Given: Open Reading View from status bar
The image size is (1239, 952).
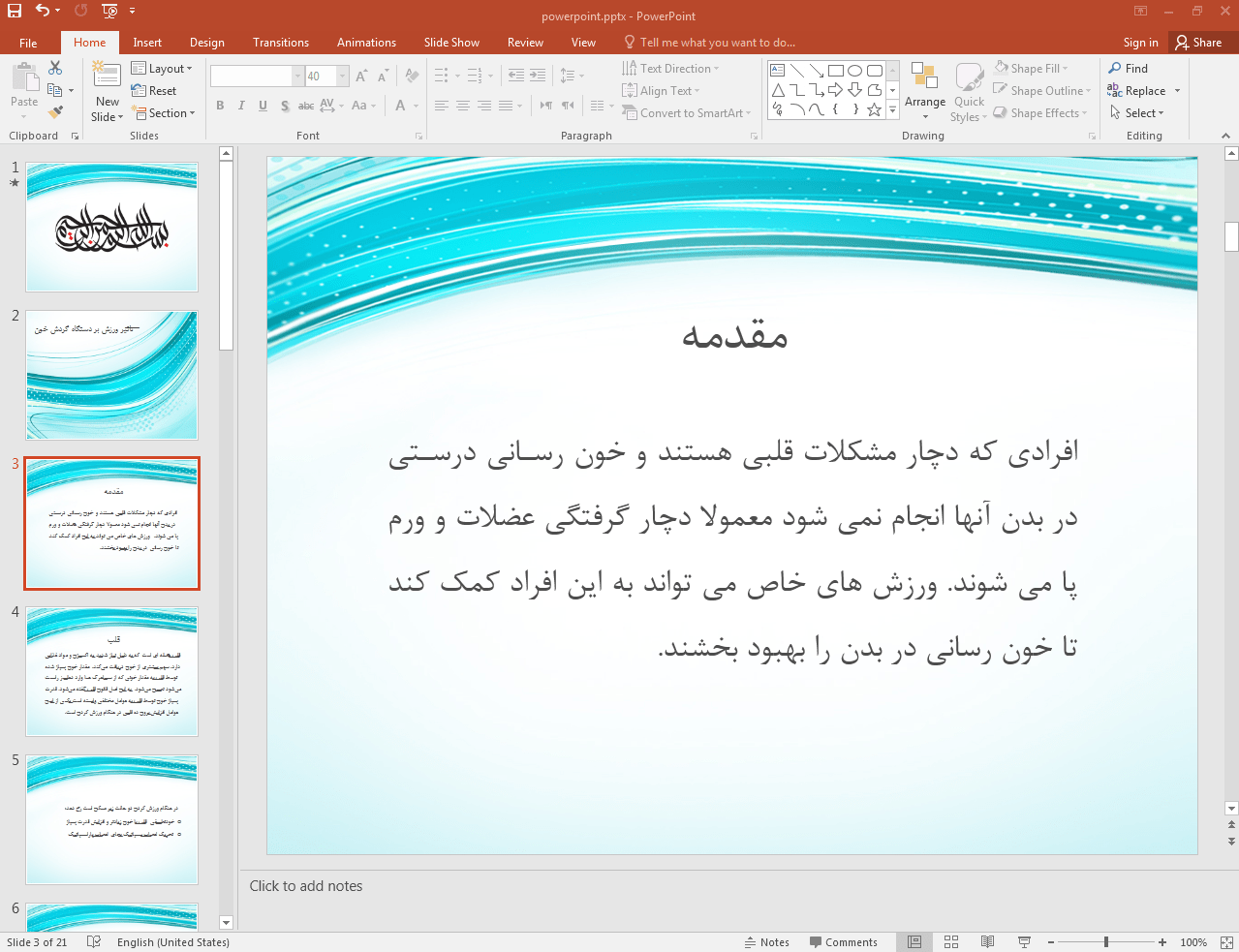Looking at the screenshot, I should [x=987, y=942].
